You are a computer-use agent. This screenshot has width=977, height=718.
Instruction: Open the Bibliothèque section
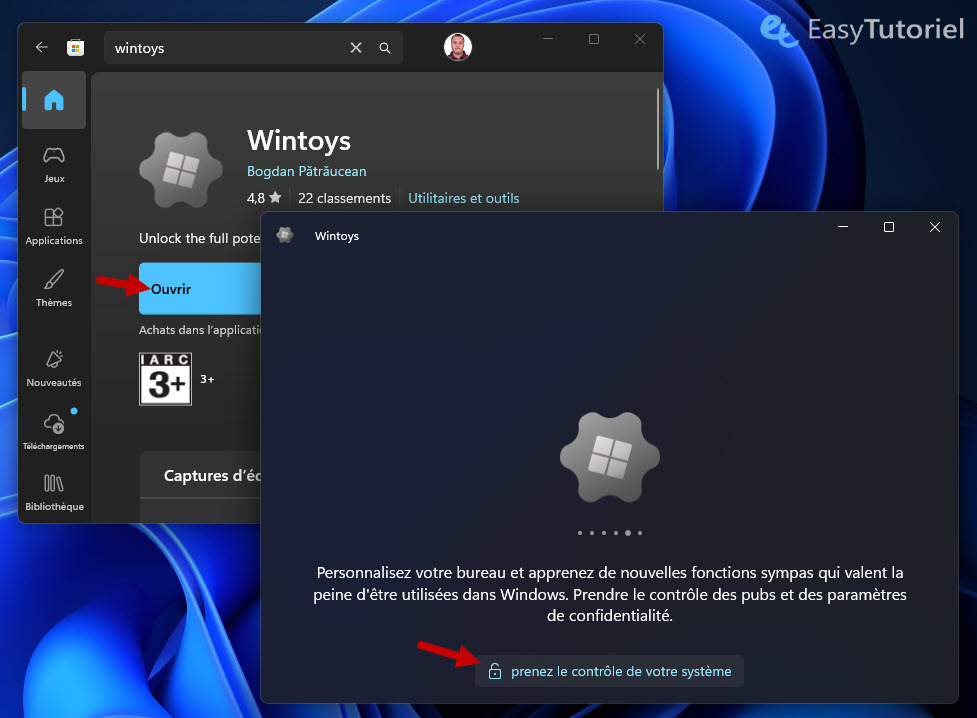point(53,493)
